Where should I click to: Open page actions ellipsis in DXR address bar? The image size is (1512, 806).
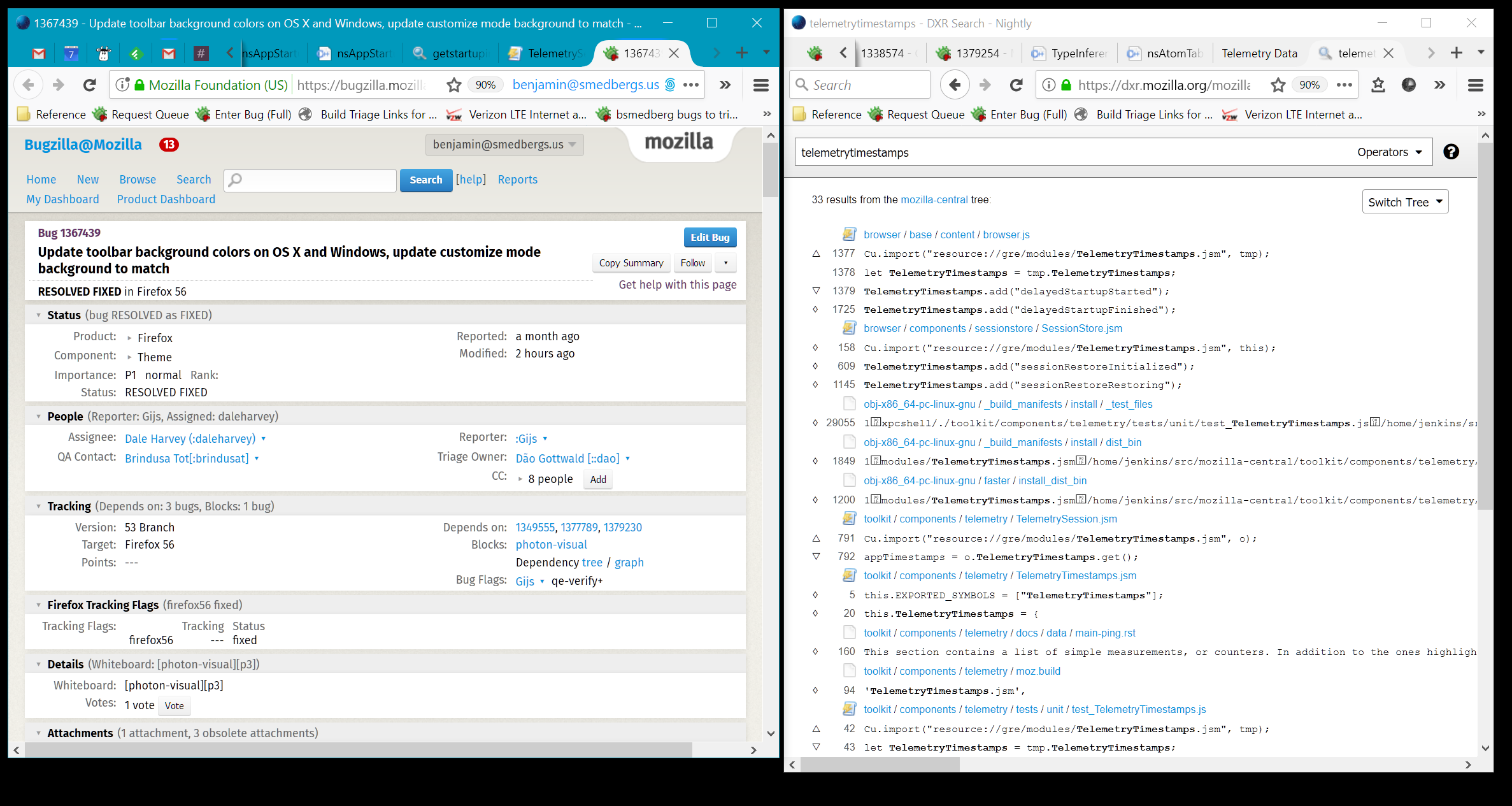click(1344, 85)
